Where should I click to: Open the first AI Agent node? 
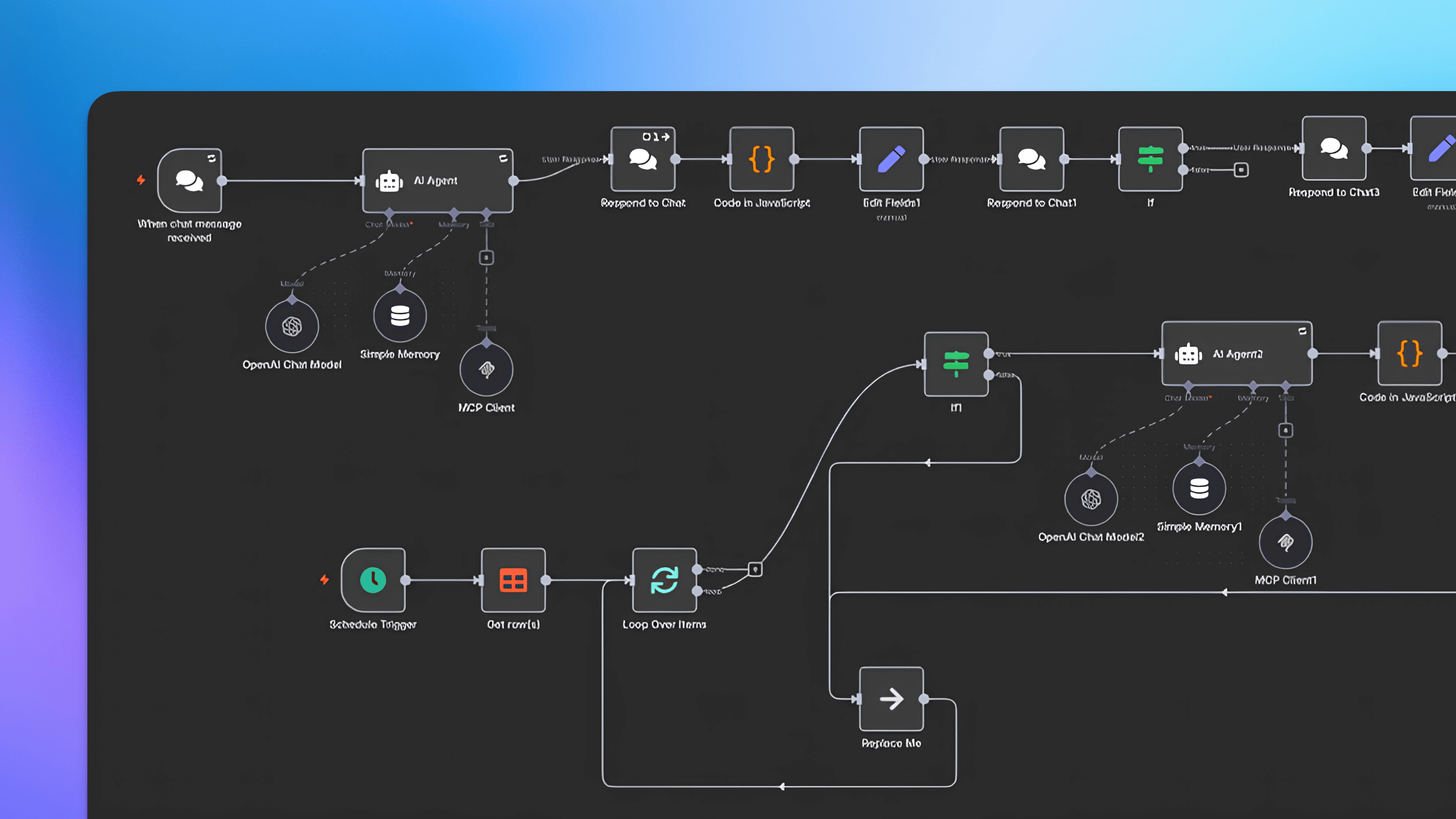point(437,181)
